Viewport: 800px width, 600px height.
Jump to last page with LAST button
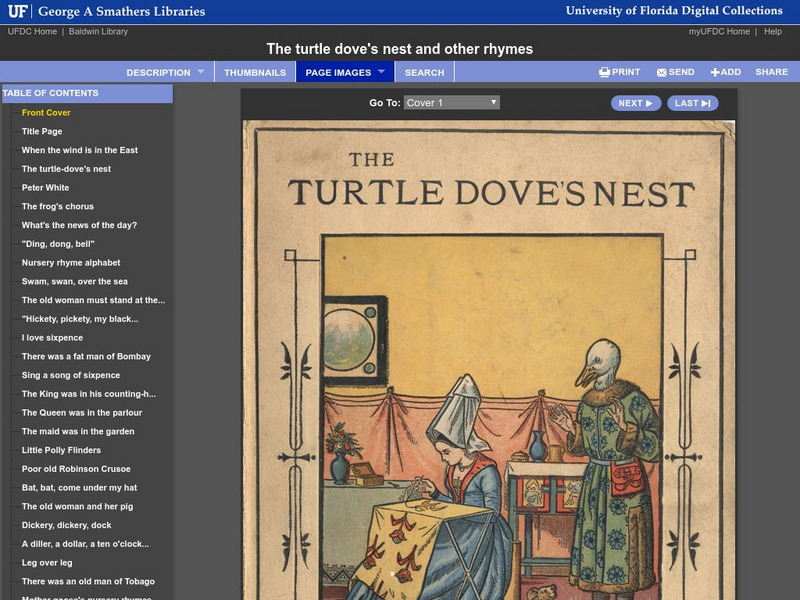click(692, 103)
